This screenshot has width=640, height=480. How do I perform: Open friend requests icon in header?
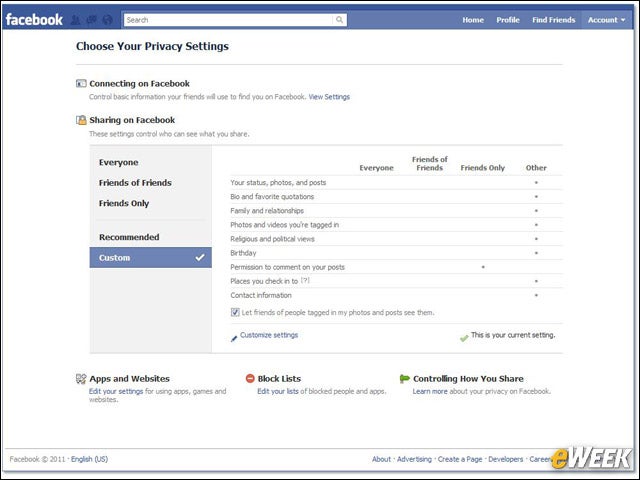75,20
